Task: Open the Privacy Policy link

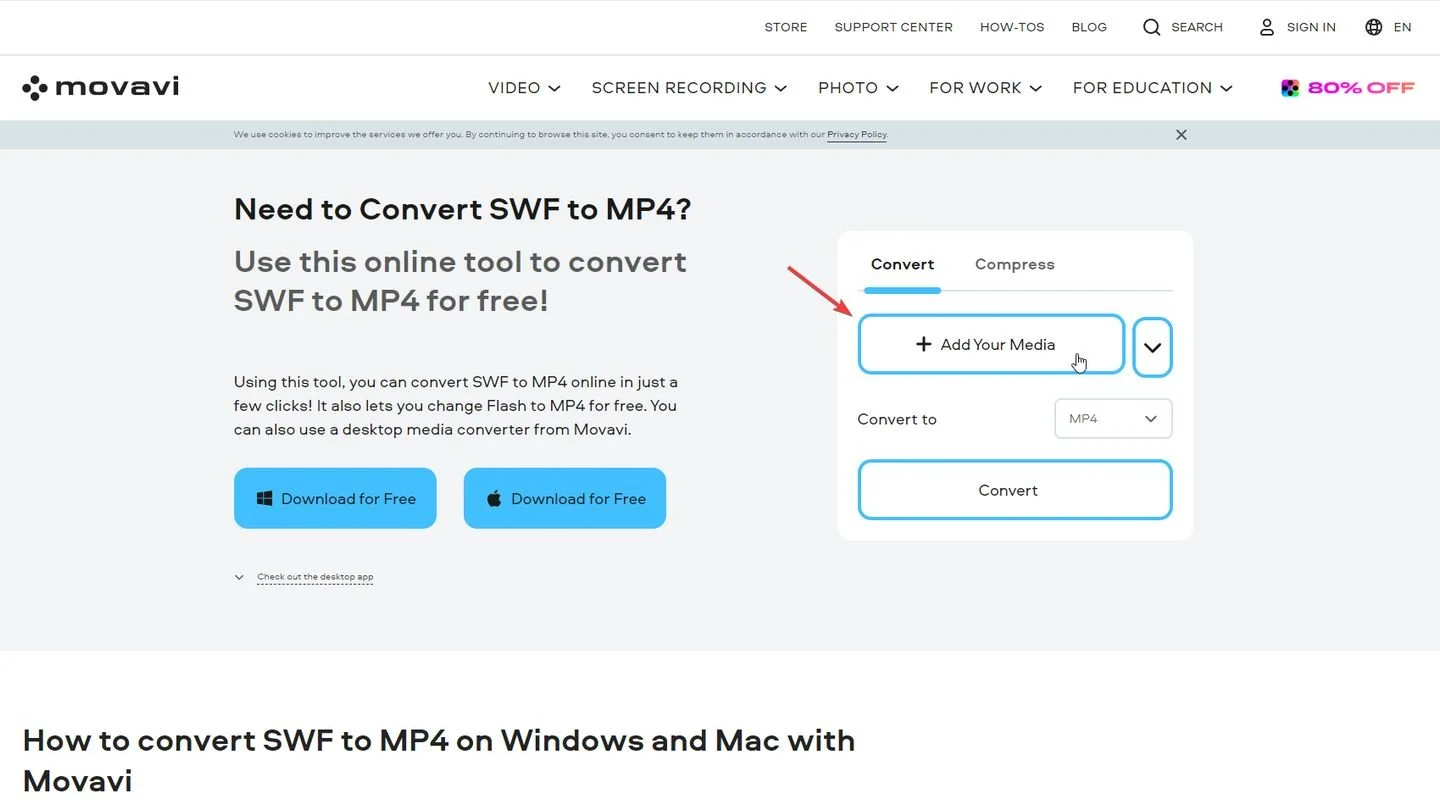Action: [x=857, y=135]
